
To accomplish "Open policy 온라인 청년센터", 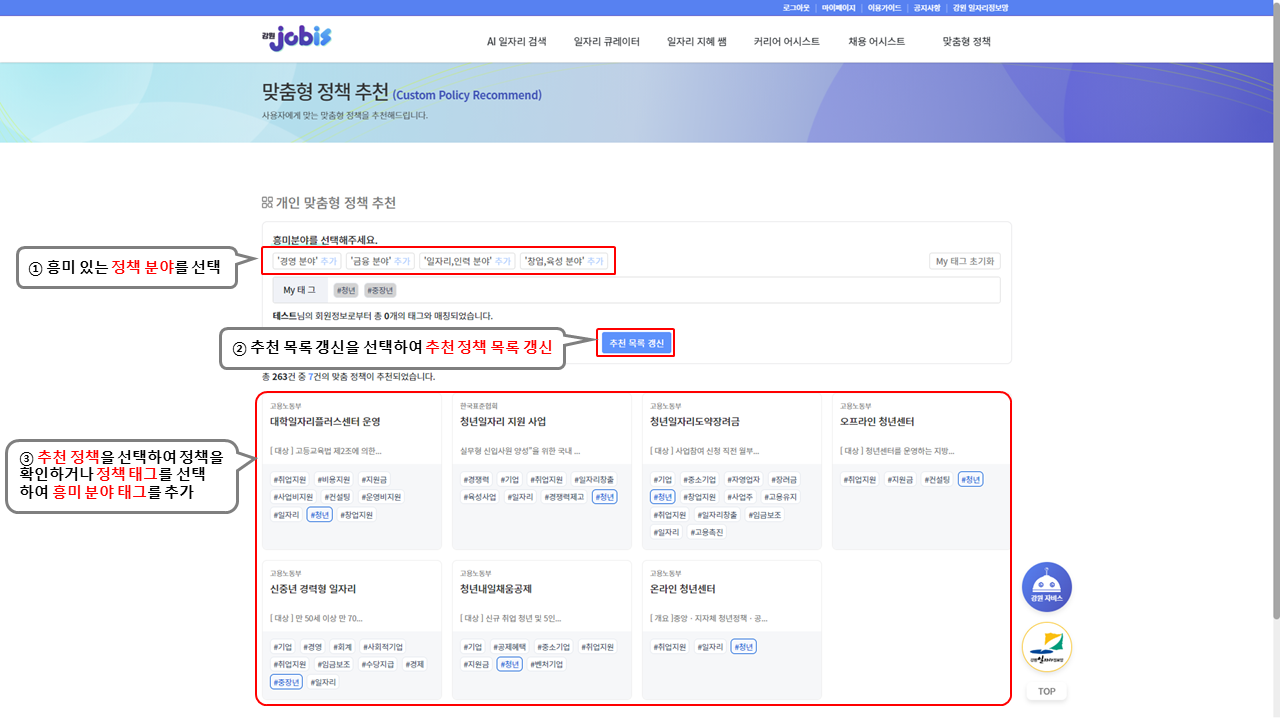I will click(x=683, y=589).
